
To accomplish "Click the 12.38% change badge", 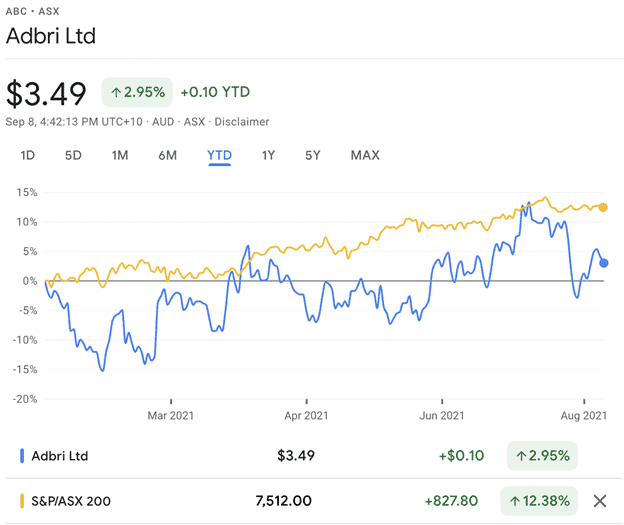I will pos(539,501).
